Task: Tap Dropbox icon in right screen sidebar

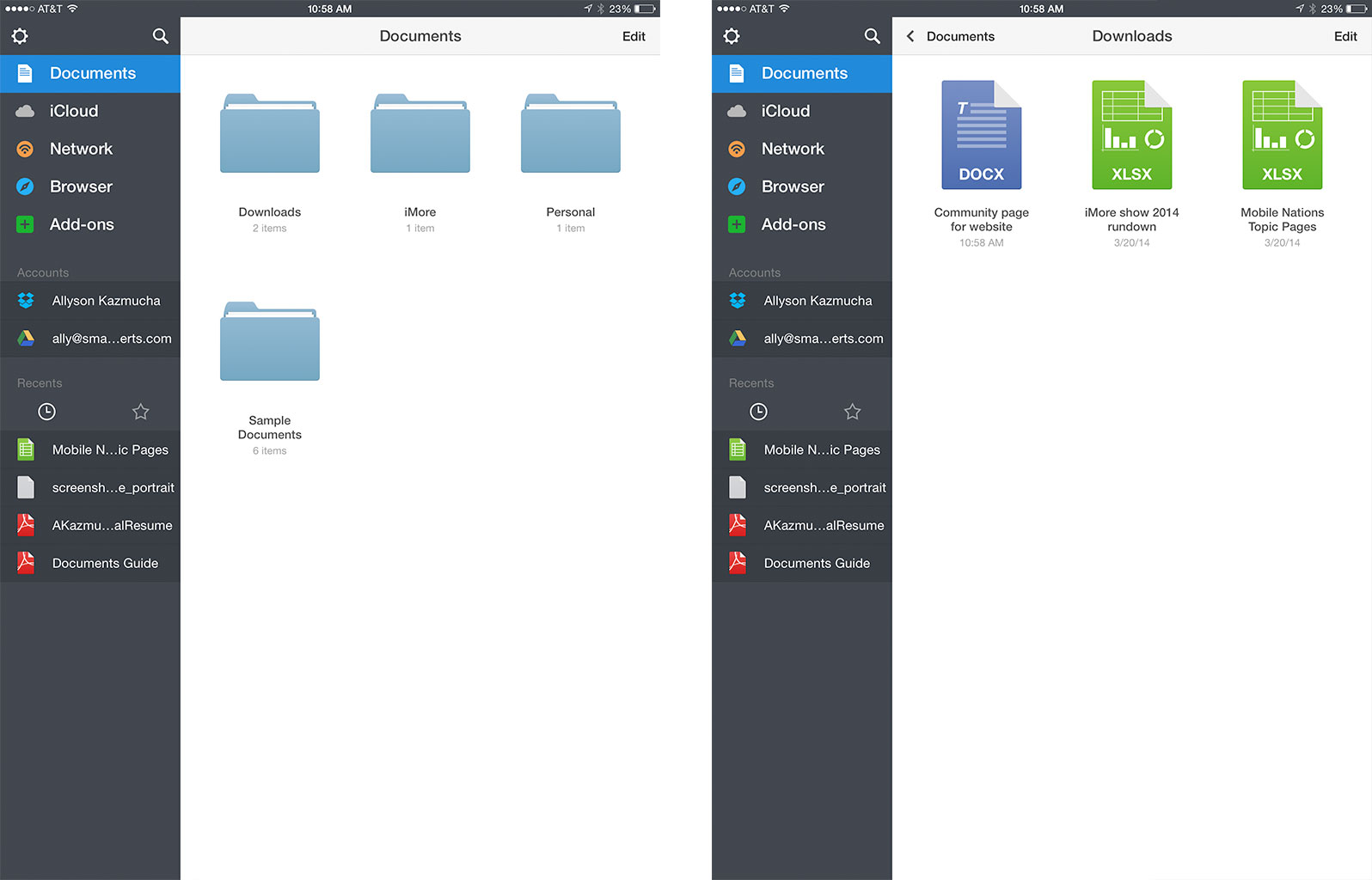Action: coord(738,301)
